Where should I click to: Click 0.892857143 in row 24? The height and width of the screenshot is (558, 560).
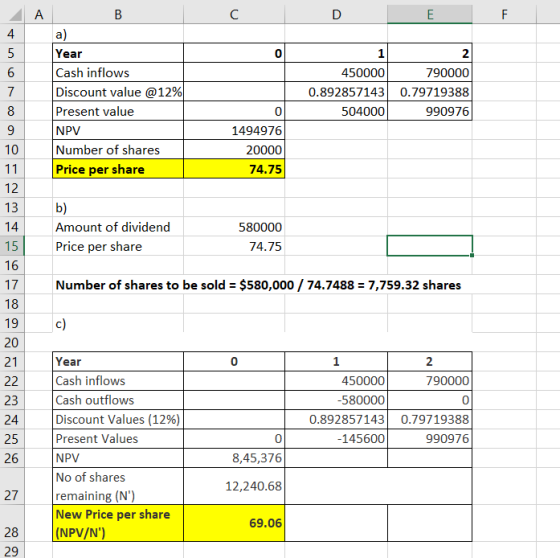336,419
